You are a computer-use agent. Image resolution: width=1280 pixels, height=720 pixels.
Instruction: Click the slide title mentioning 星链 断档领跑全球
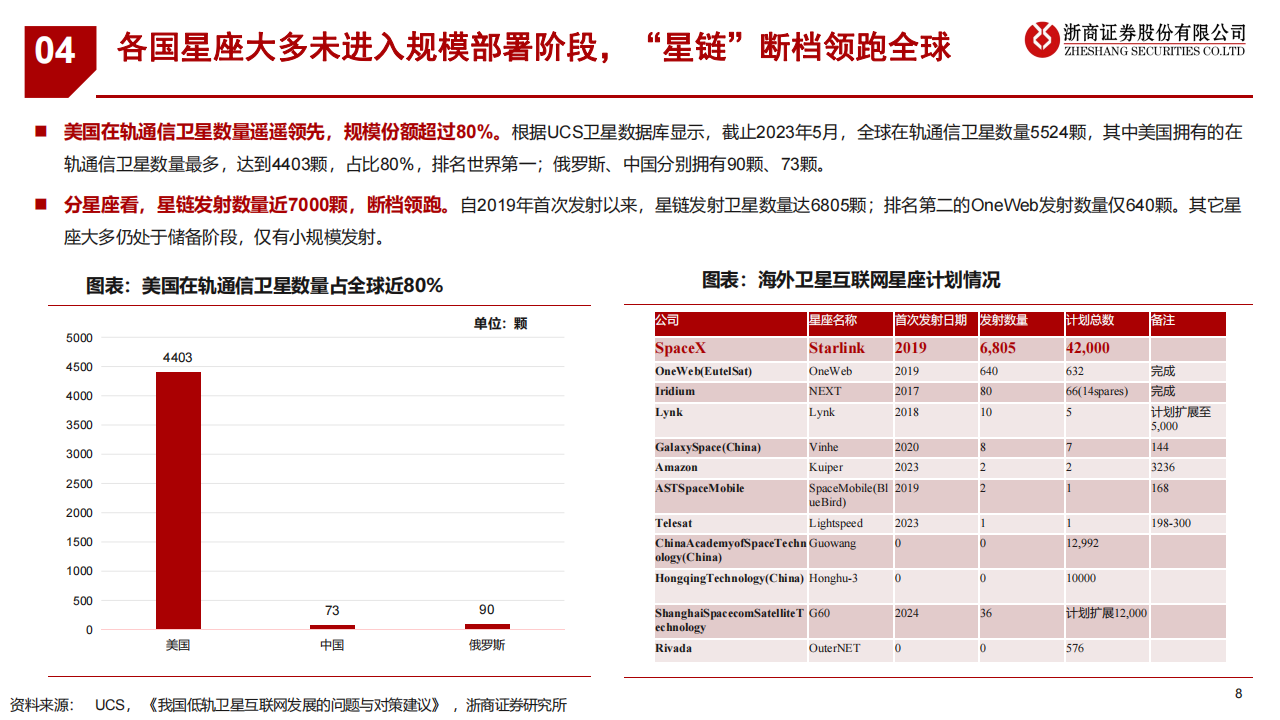(534, 47)
